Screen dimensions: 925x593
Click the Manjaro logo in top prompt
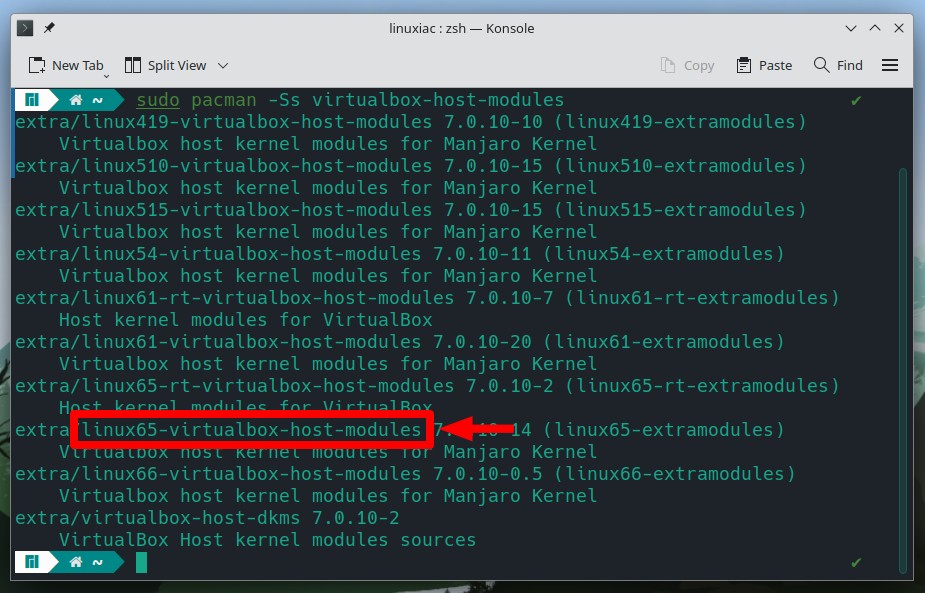pos(32,100)
